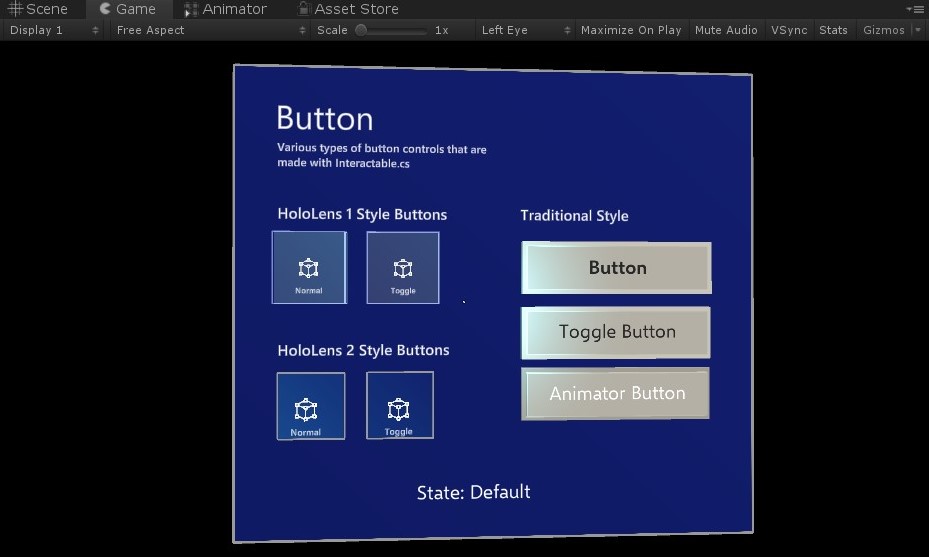Screen dimensions: 929x557
Task: Click the 'State: Default' text
Action: click(x=473, y=492)
